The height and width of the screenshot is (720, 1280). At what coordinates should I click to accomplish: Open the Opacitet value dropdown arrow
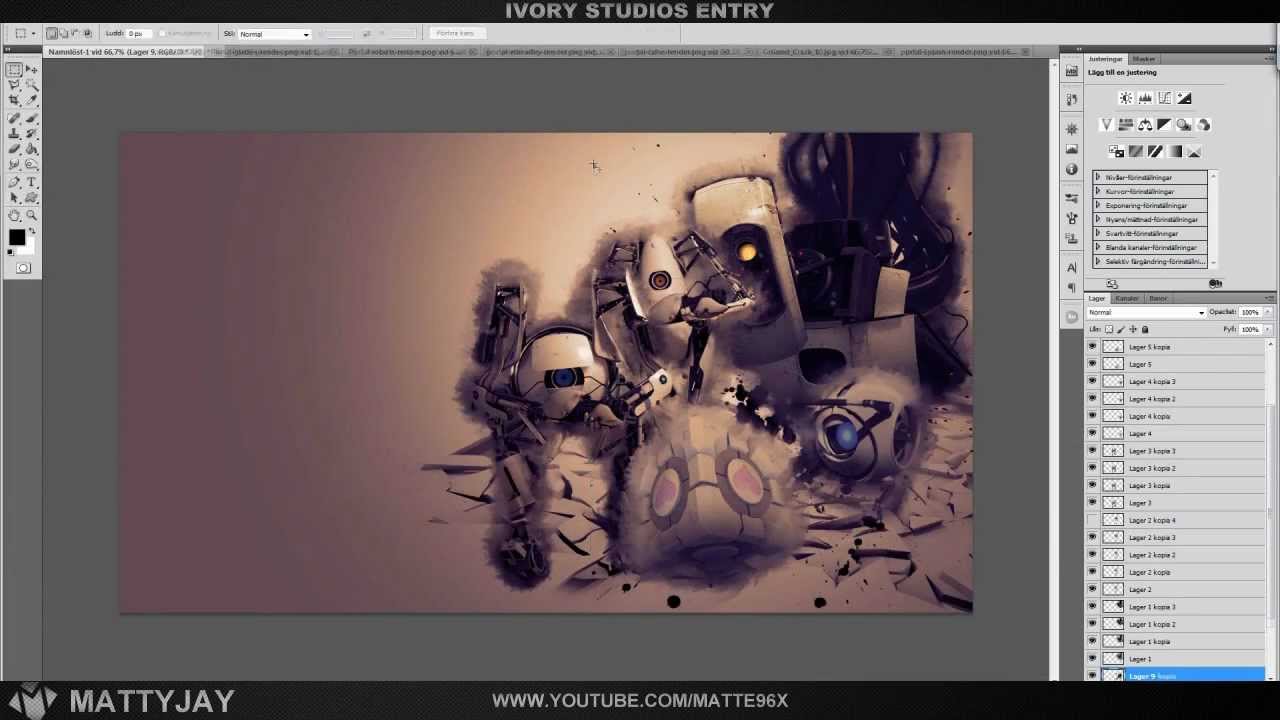pos(1268,312)
